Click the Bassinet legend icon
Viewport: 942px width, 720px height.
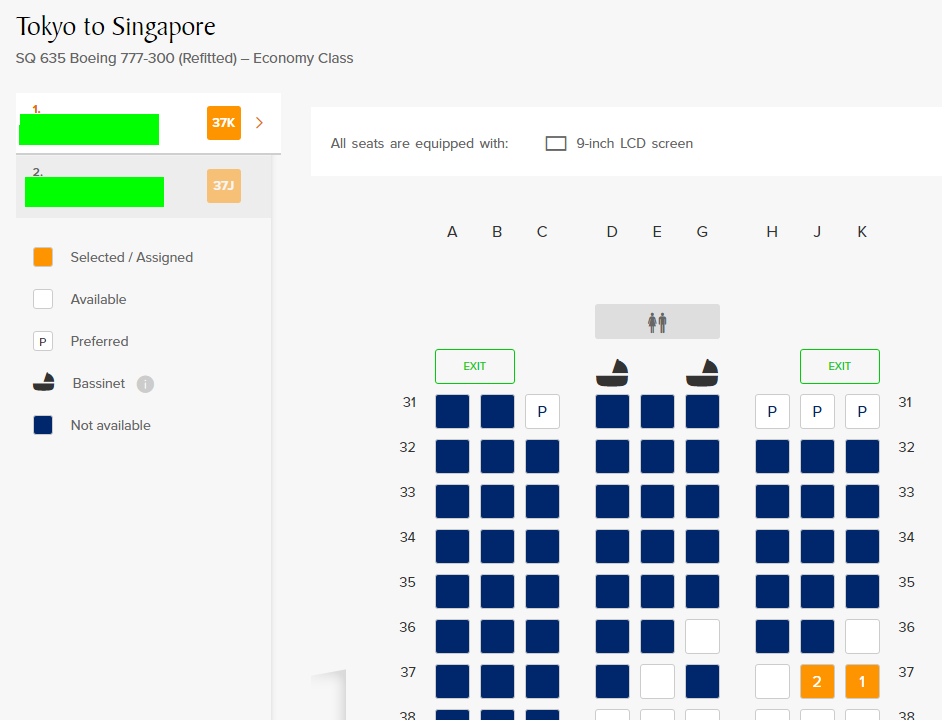click(43, 383)
